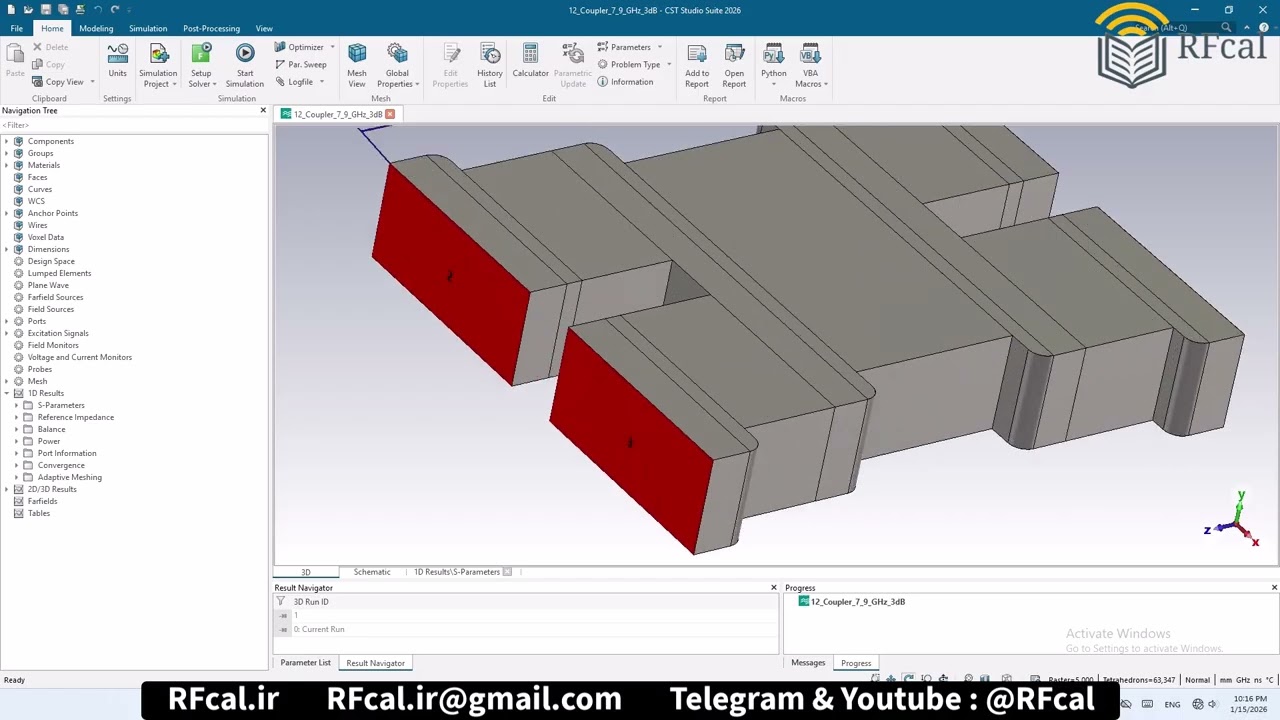Open the Calculator tool

click(x=530, y=61)
